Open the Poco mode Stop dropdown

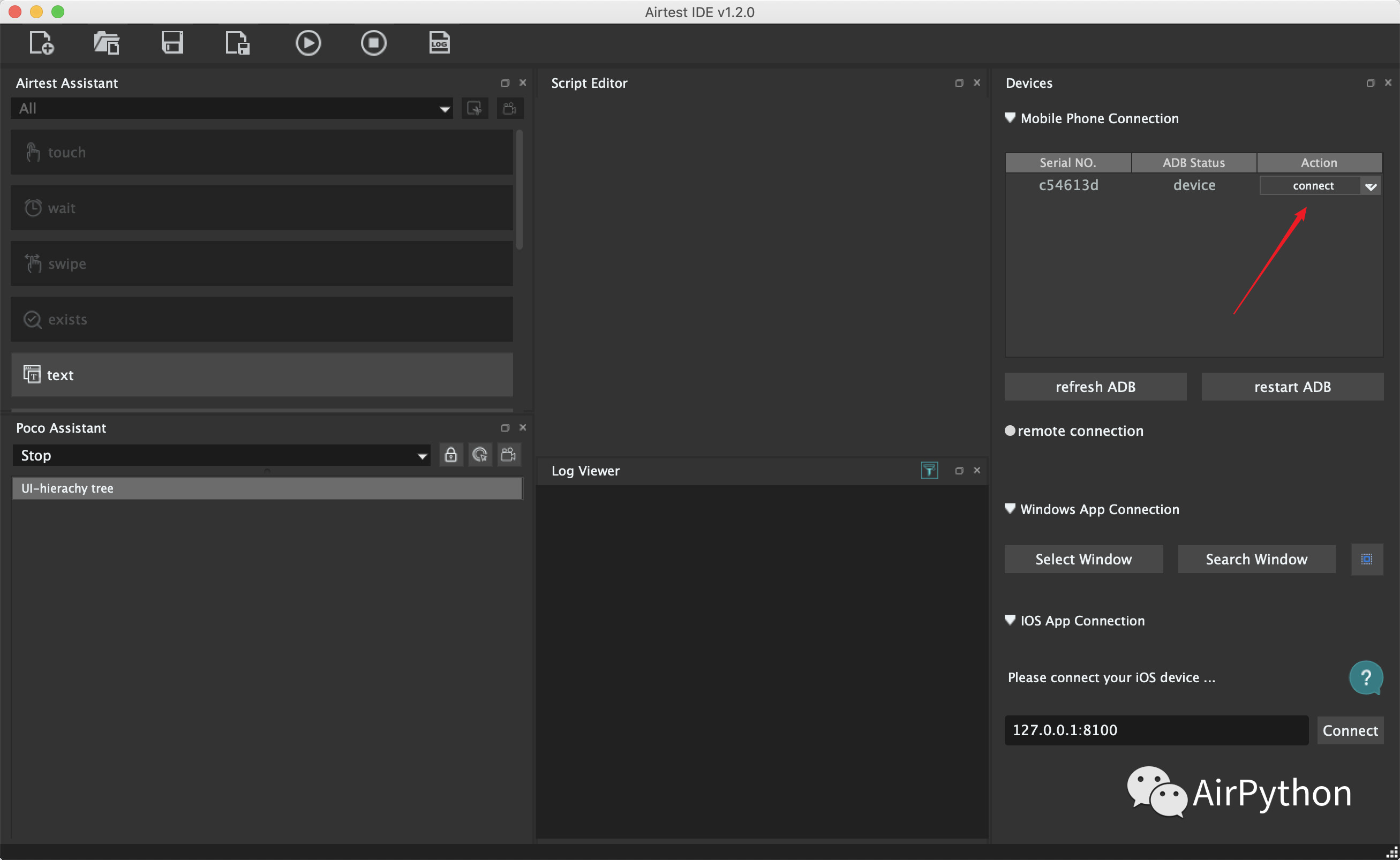[221, 456]
